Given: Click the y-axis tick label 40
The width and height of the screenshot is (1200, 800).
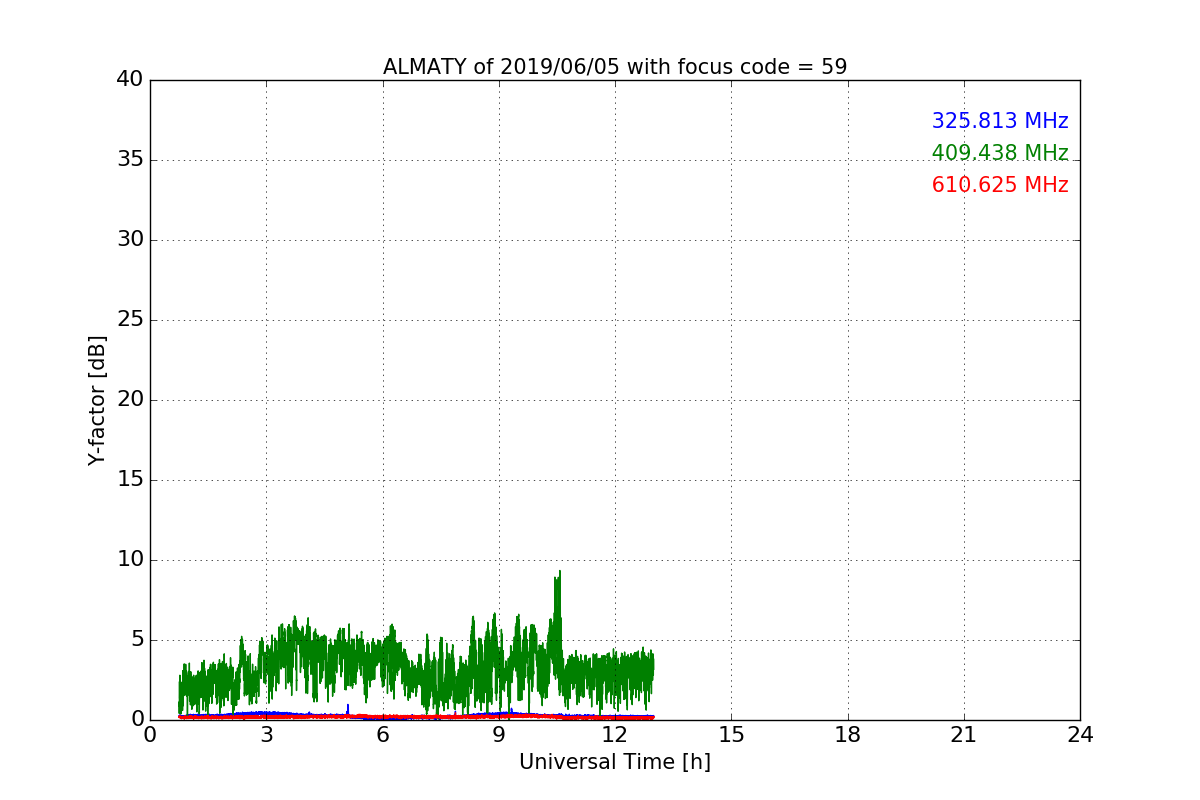Looking at the screenshot, I should (130, 80).
